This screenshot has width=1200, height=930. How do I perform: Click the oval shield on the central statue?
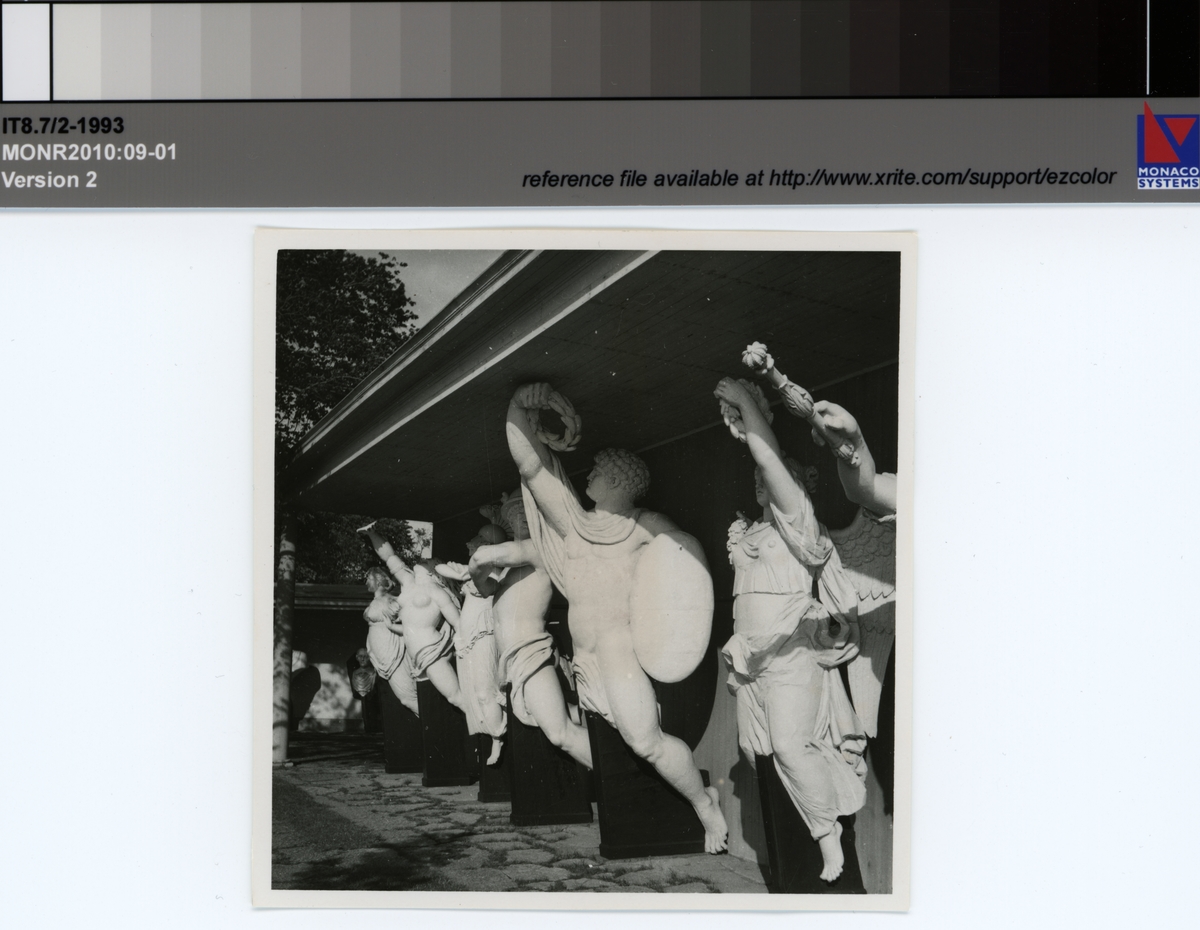pos(671,606)
